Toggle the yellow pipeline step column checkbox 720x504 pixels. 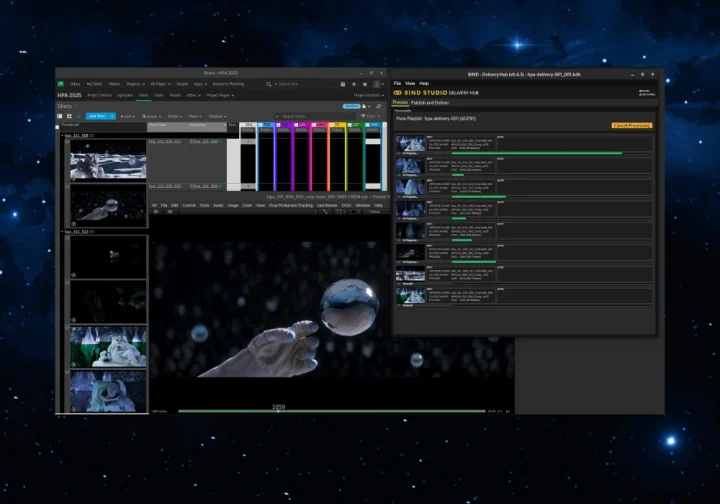[x=332, y=125]
